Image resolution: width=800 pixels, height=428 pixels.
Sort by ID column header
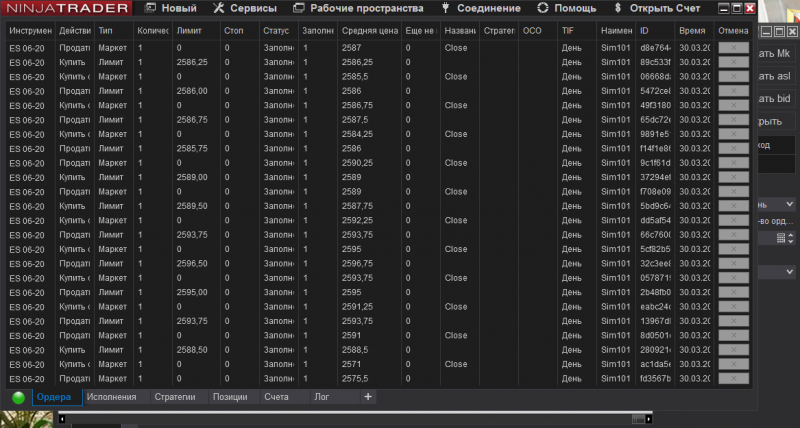point(655,31)
